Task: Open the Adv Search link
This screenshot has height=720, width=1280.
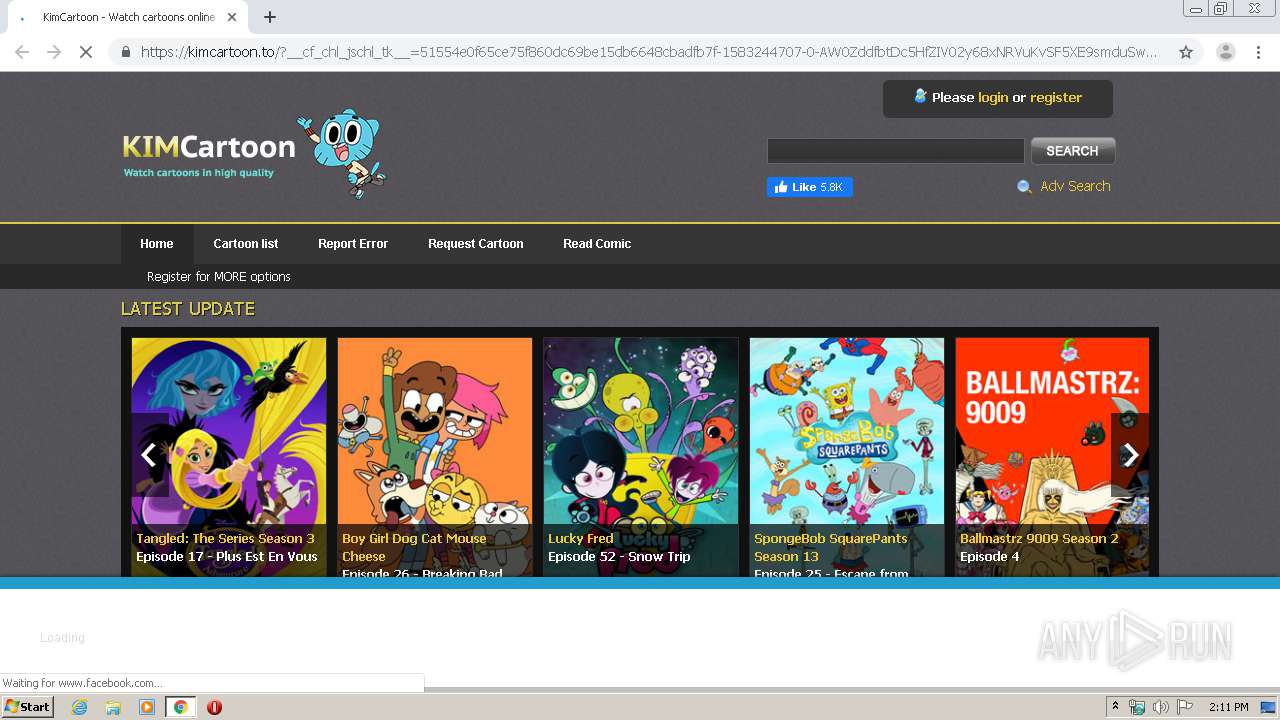Action: [x=1075, y=186]
